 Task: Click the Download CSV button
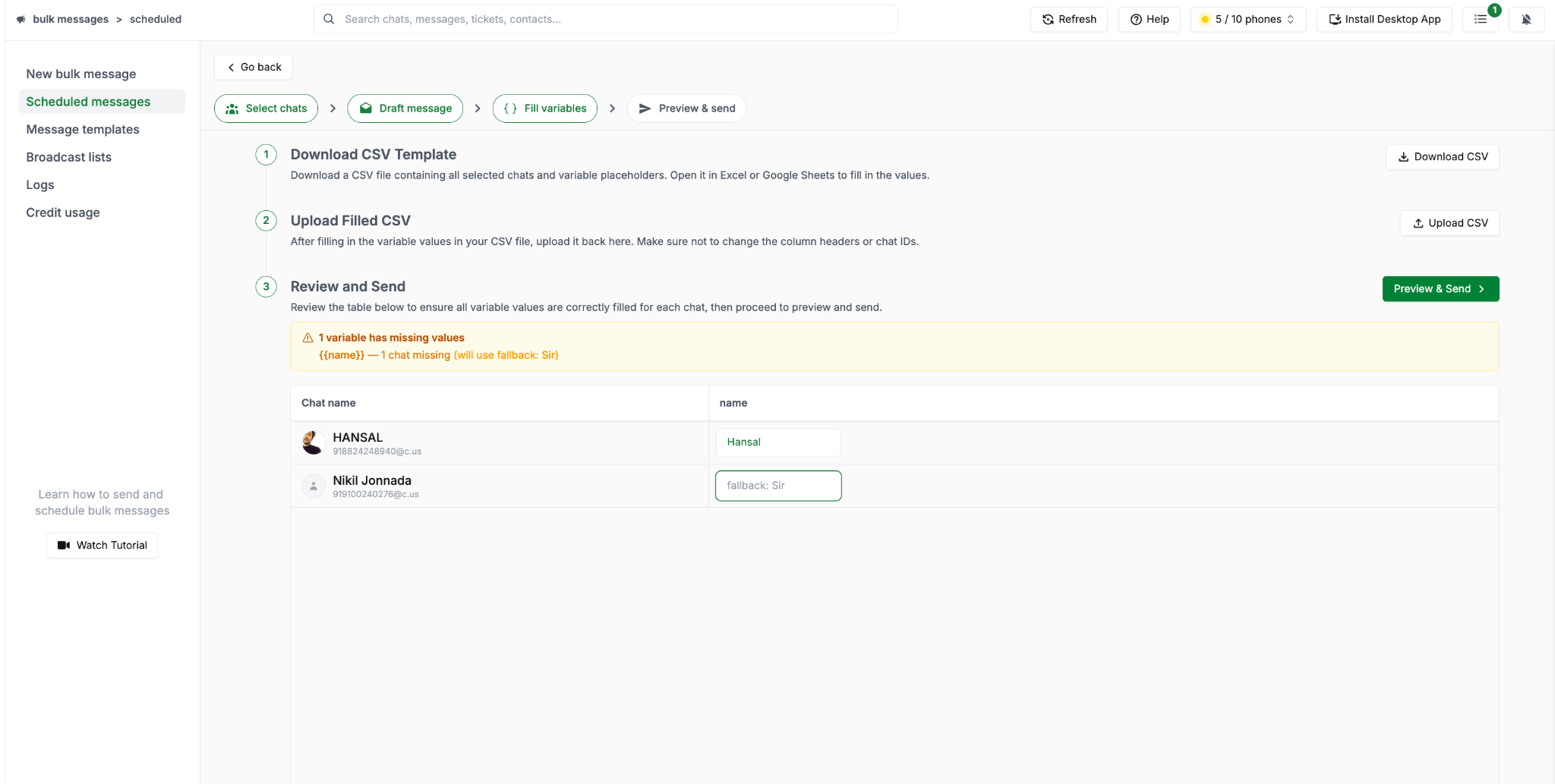[x=1443, y=157]
